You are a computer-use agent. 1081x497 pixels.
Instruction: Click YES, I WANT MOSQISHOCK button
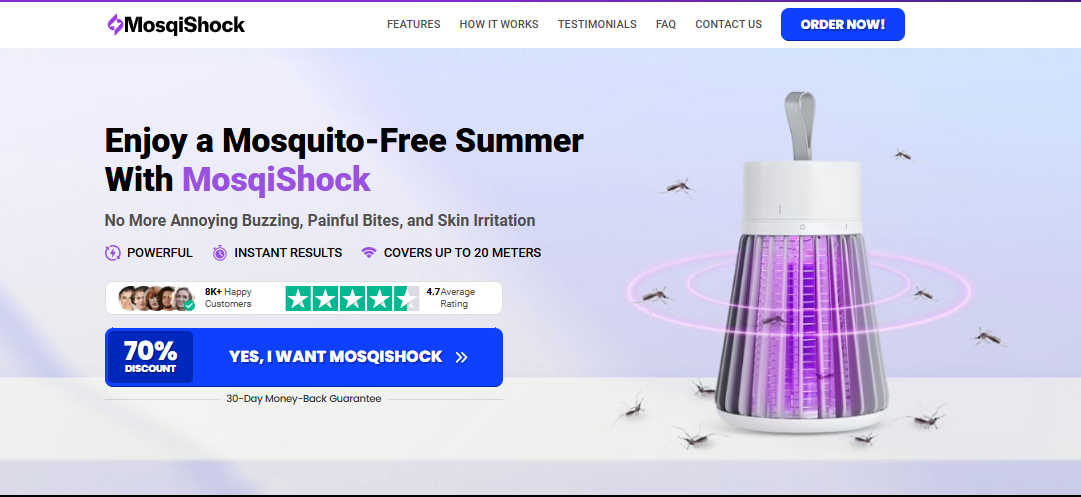pos(304,357)
